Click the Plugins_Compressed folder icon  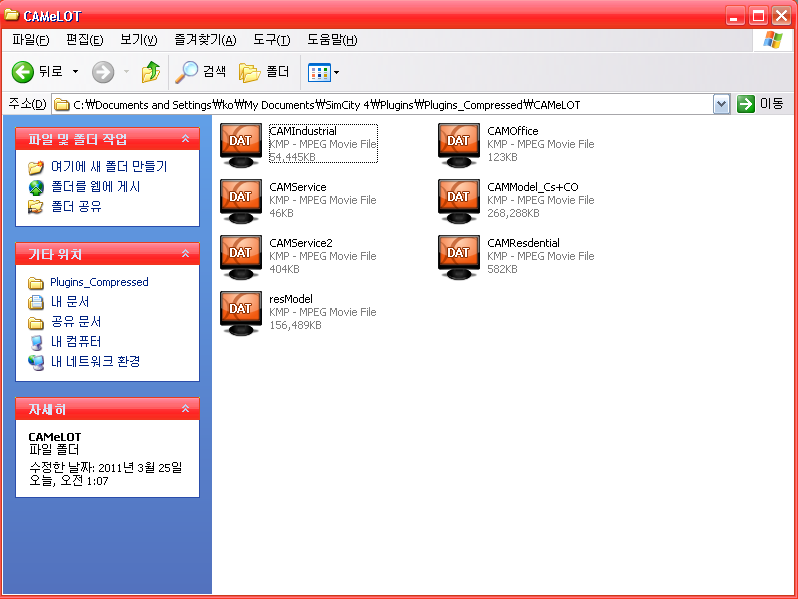coord(36,282)
